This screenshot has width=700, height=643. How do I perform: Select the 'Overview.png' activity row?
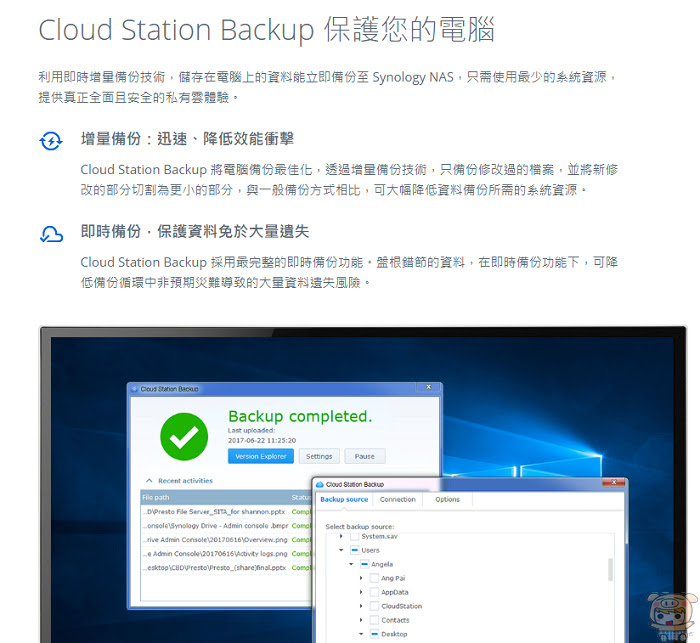tap(226, 539)
